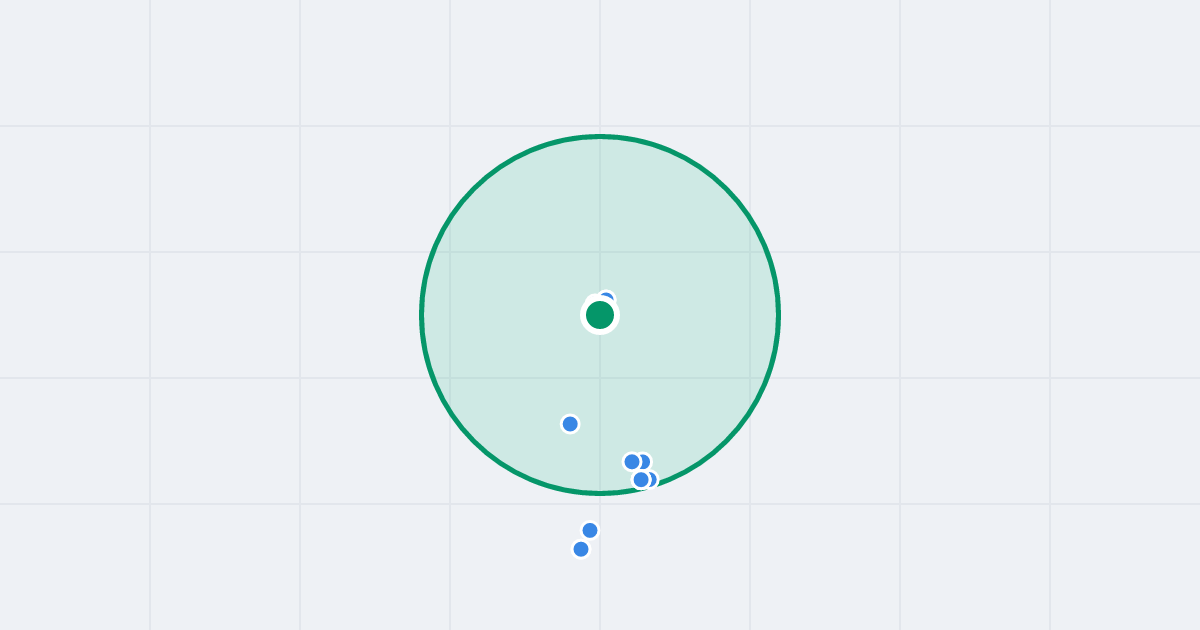Click the green circle outline at rightmost point

tap(778, 315)
